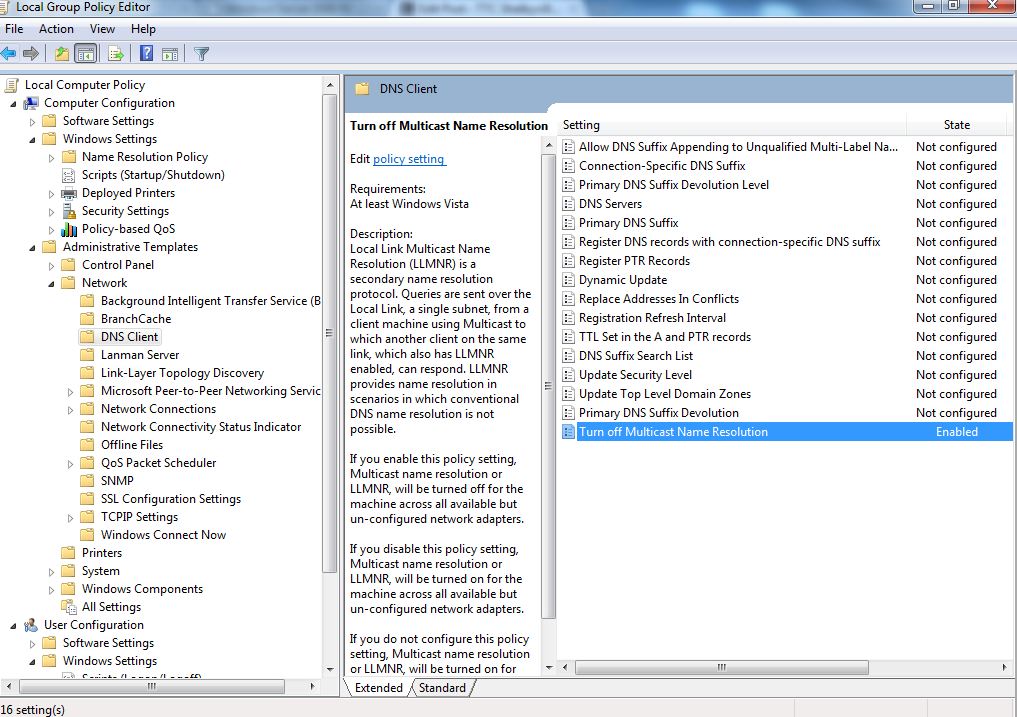The image size is (1017, 717).
Task: Click the Export List toolbar icon
Action: 116,52
